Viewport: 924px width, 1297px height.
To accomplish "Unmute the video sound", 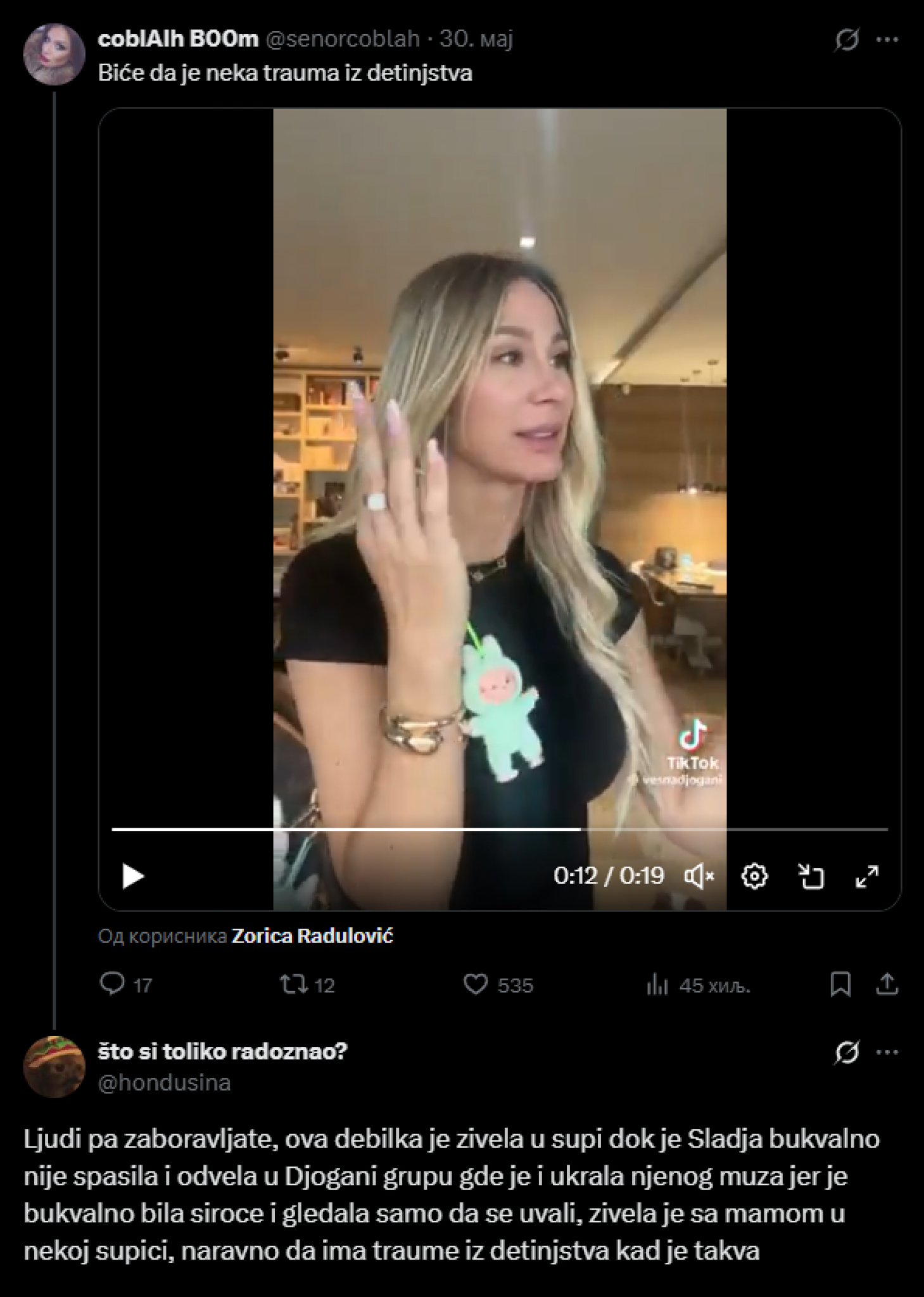I will pyautogui.click(x=699, y=876).
